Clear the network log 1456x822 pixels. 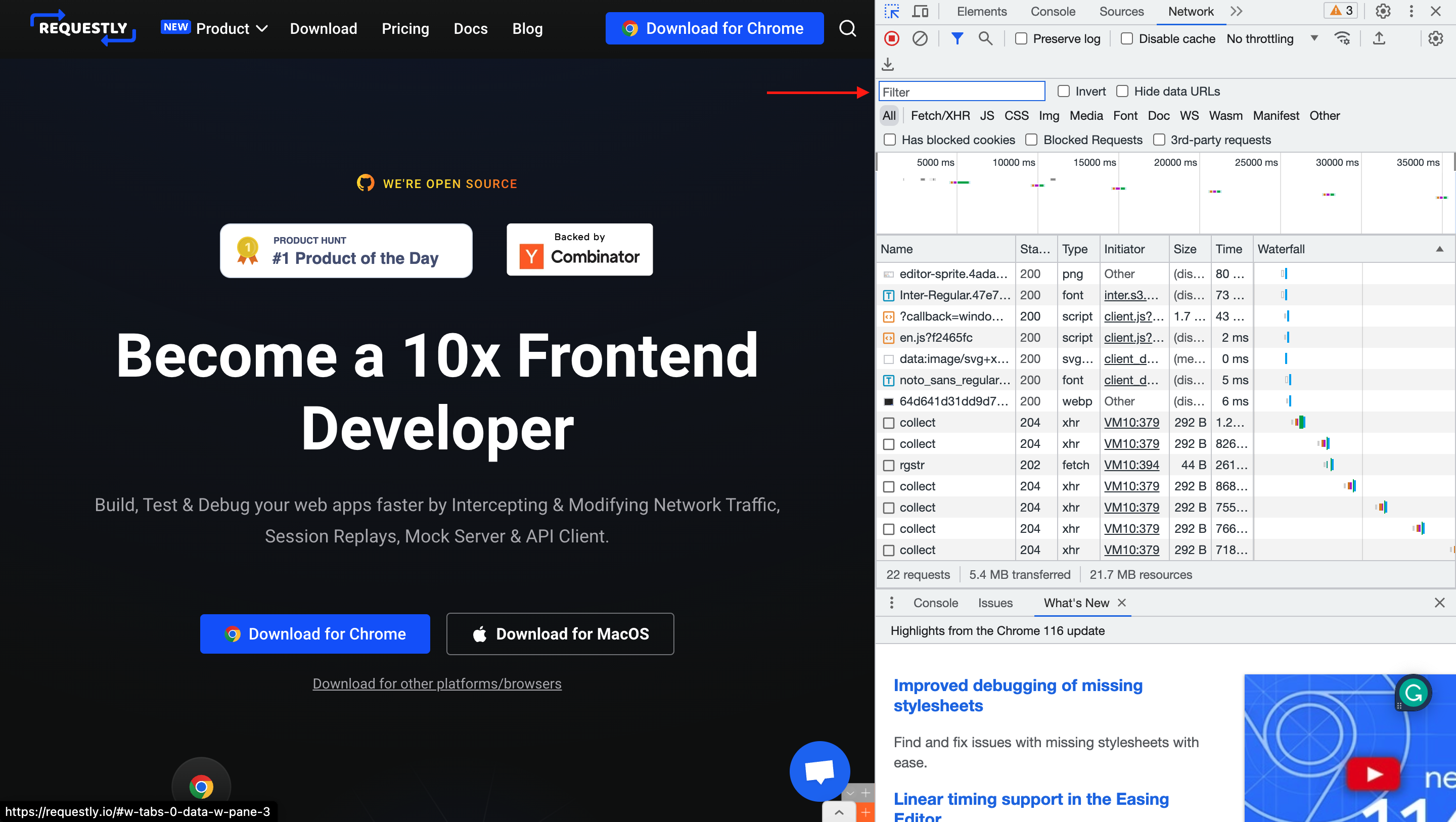coord(920,38)
